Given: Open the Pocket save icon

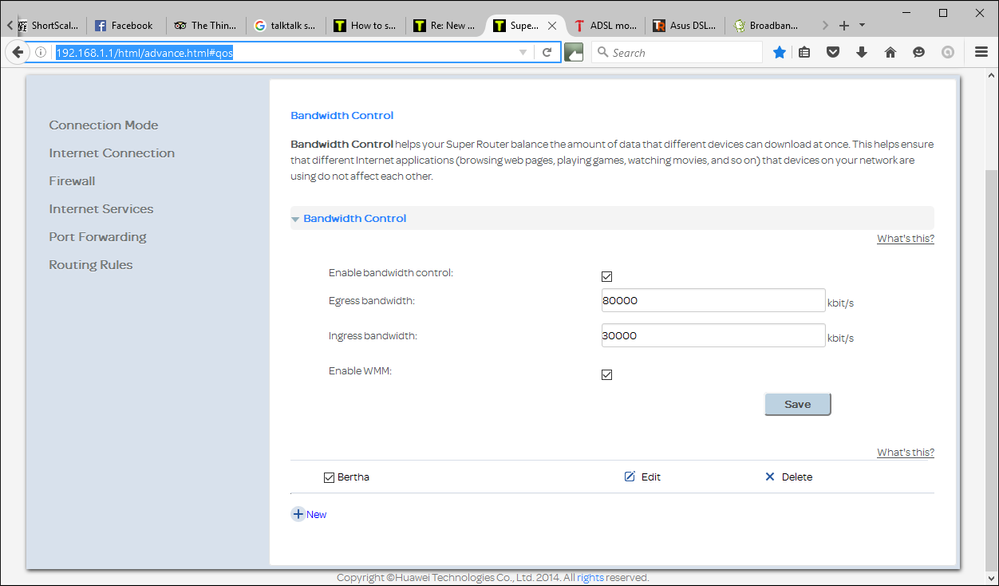Looking at the screenshot, I should 833,52.
